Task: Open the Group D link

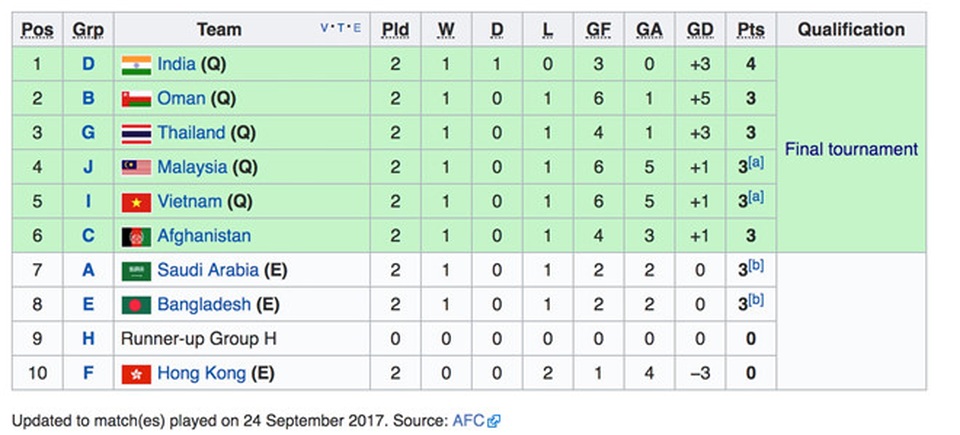Action: pos(88,64)
